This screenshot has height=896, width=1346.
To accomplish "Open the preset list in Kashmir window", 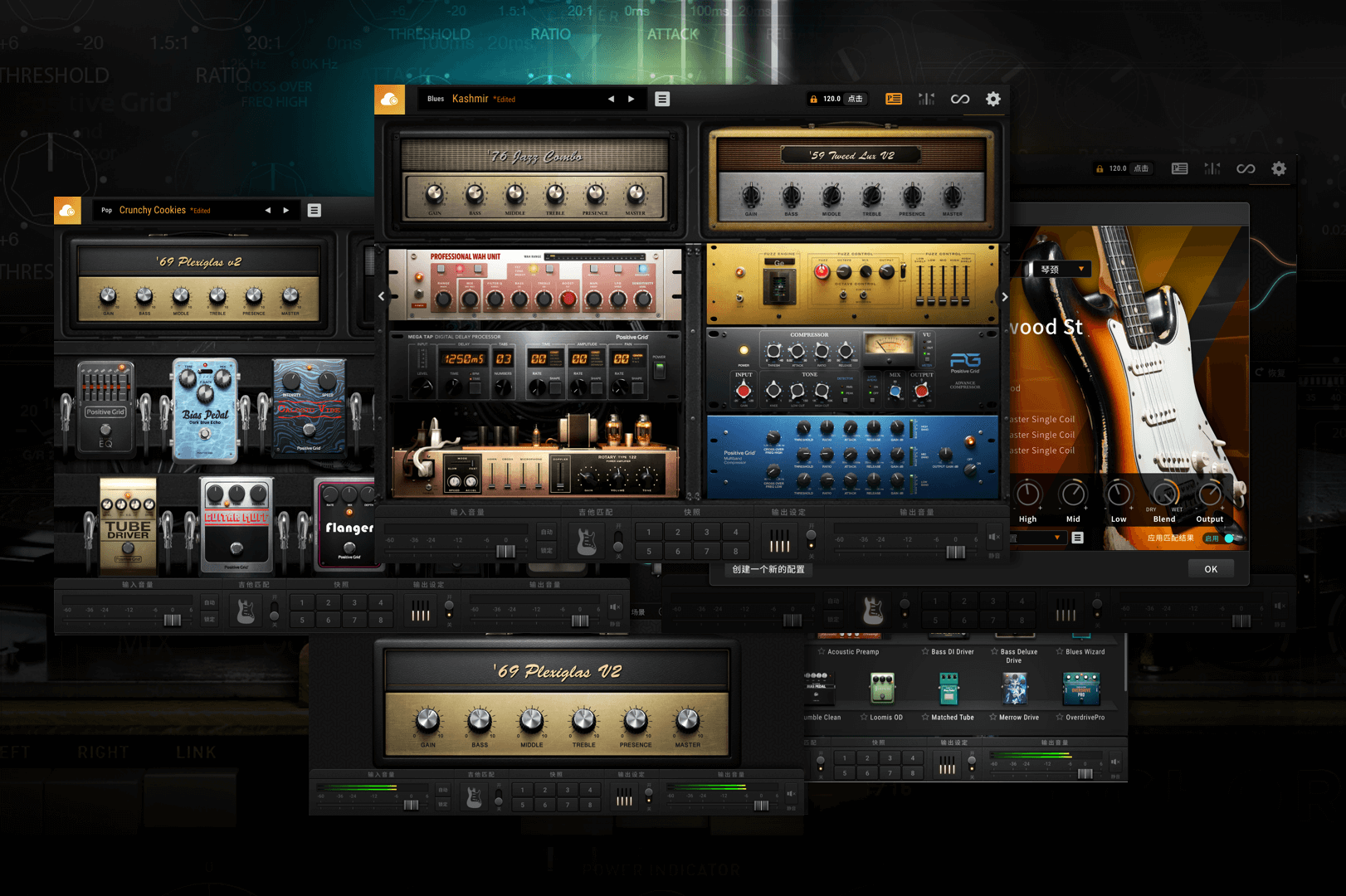I will point(662,99).
